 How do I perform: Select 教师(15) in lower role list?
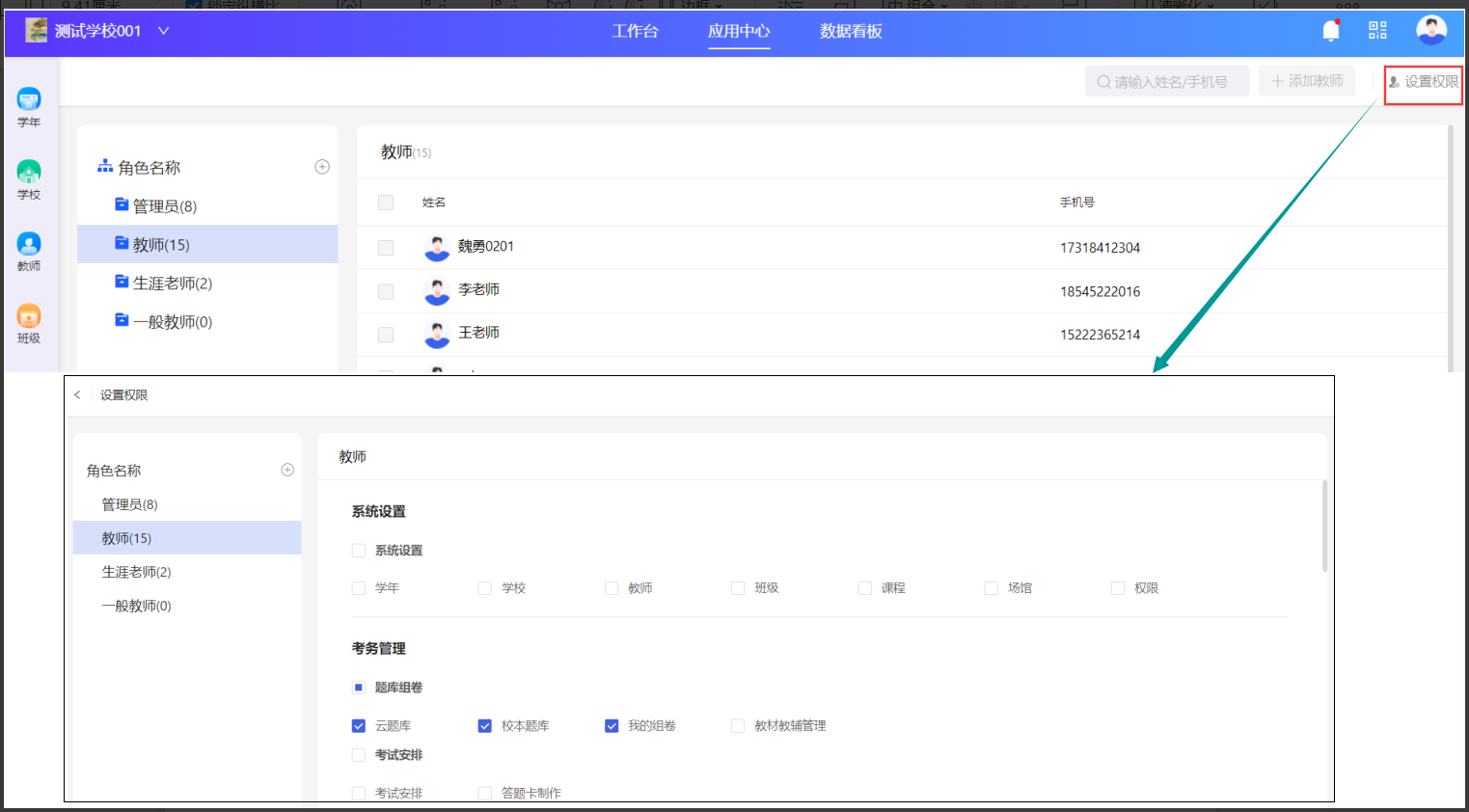[x=187, y=538]
